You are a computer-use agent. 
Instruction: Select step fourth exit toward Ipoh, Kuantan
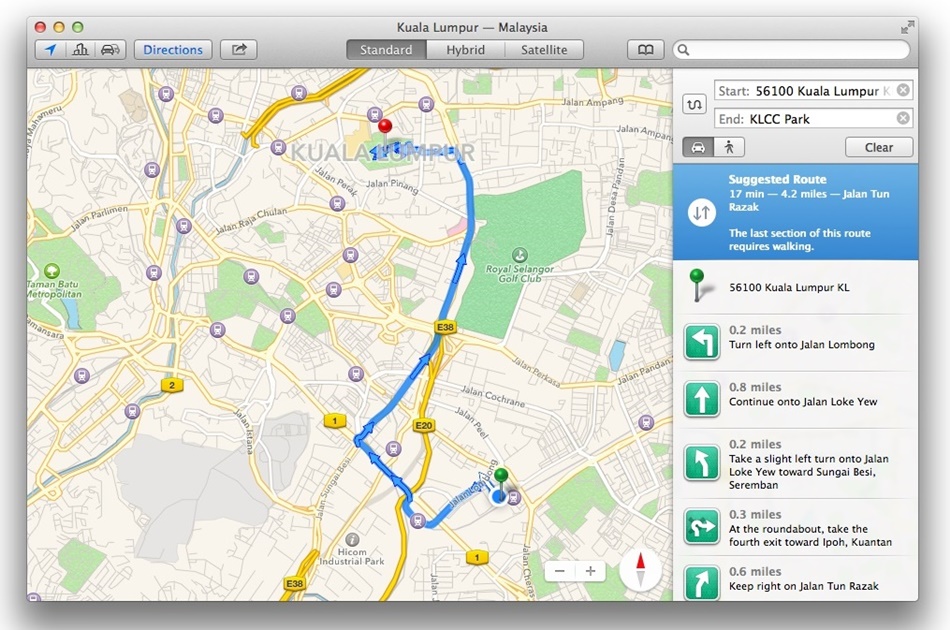796,527
